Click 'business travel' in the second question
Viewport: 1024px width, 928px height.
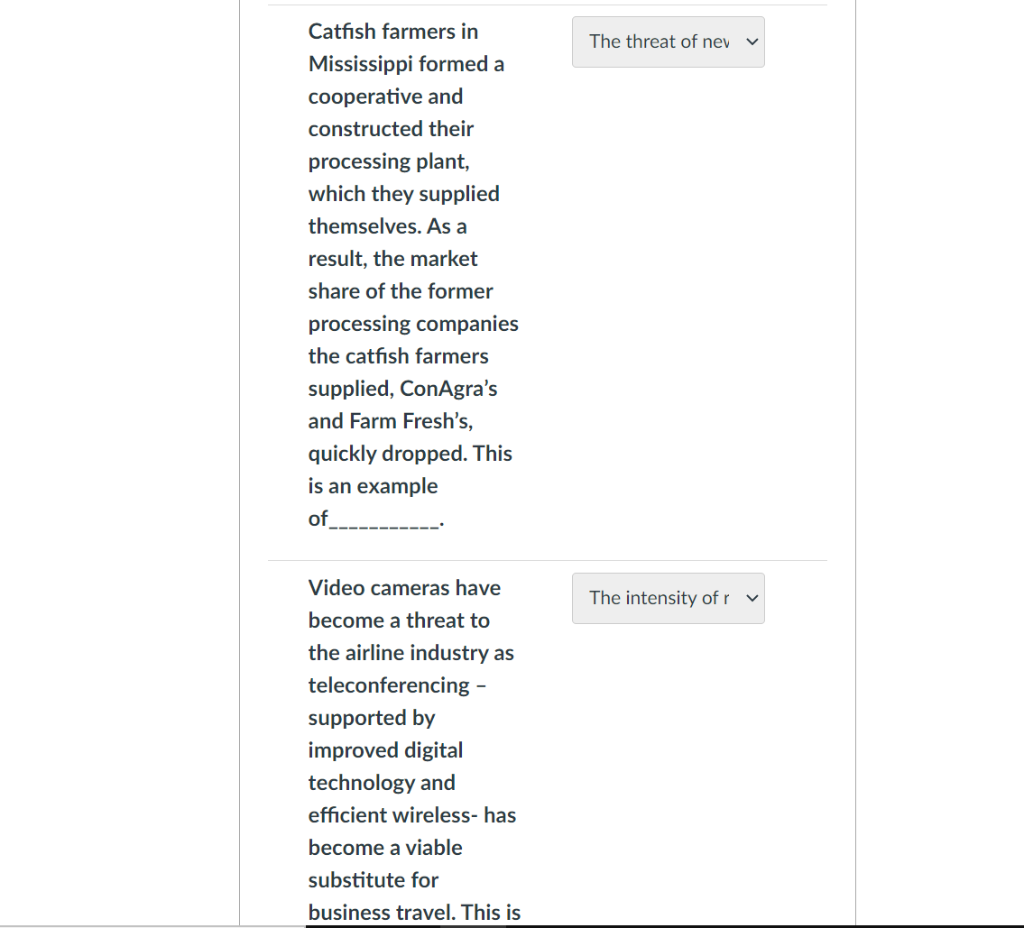tap(378, 912)
